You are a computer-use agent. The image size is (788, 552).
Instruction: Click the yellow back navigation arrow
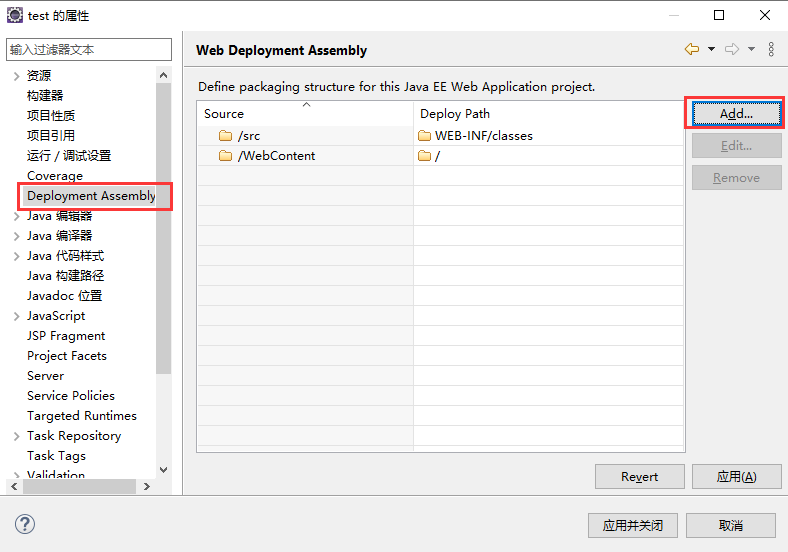click(x=692, y=49)
